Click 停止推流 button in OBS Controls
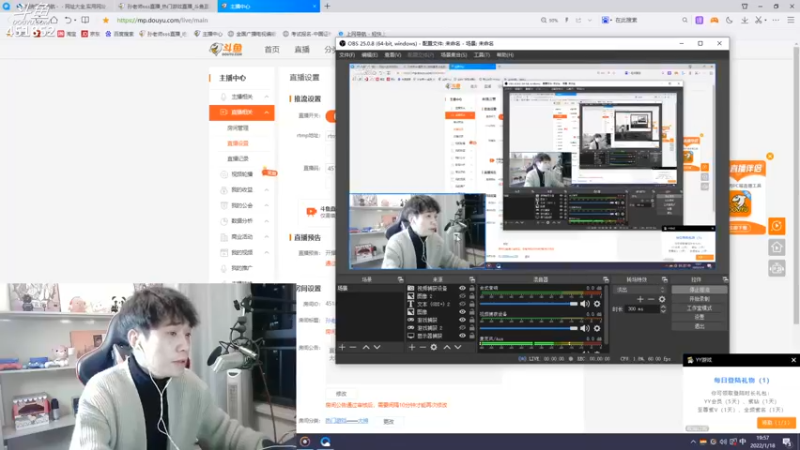The height and width of the screenshot is (450, 800). point(699,289)
